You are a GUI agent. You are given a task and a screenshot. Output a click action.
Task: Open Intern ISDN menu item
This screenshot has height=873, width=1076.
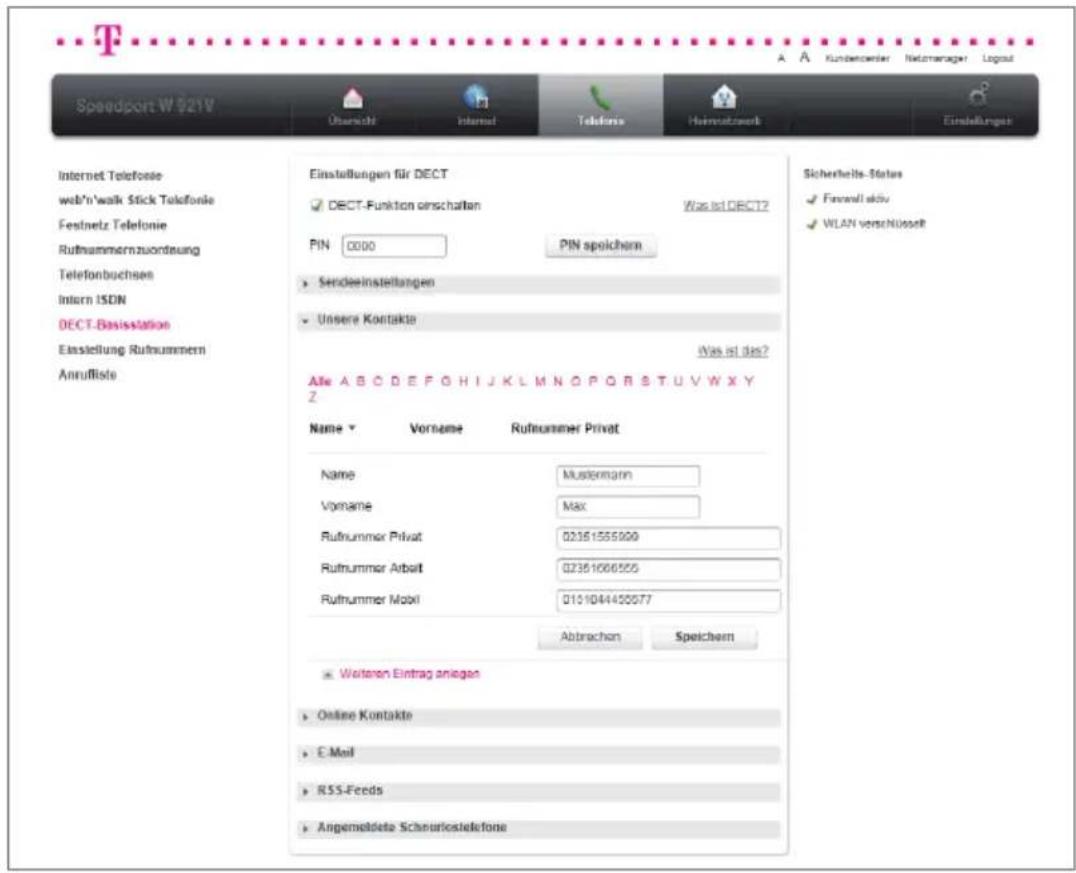(x=92, y=300)
